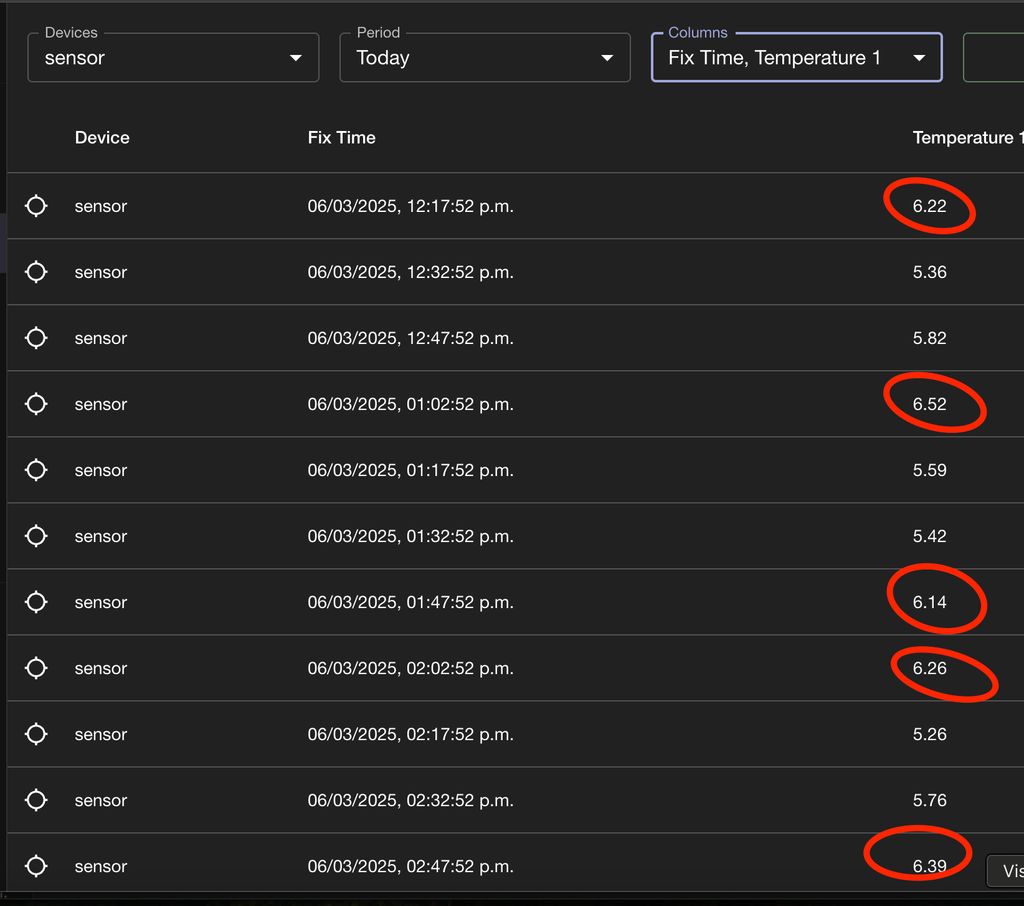Click locate icon for 12:17:52 p.m. row

[36, 206]
